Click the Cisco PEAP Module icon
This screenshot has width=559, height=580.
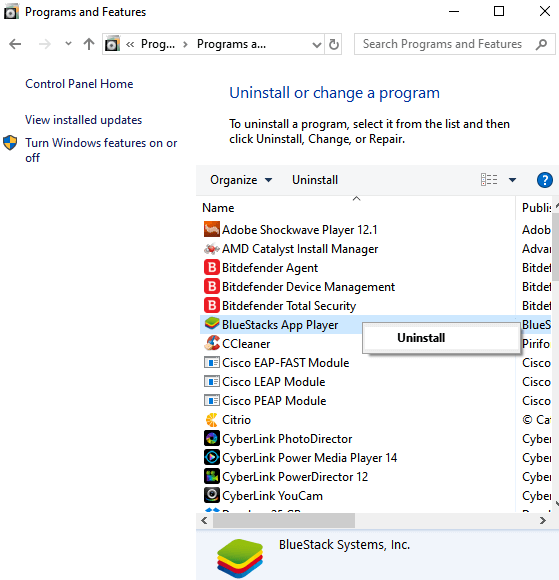coord(212,401)
